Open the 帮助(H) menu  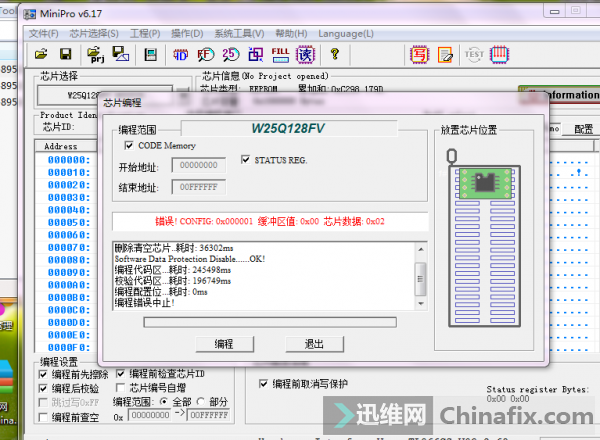point(291,34)
